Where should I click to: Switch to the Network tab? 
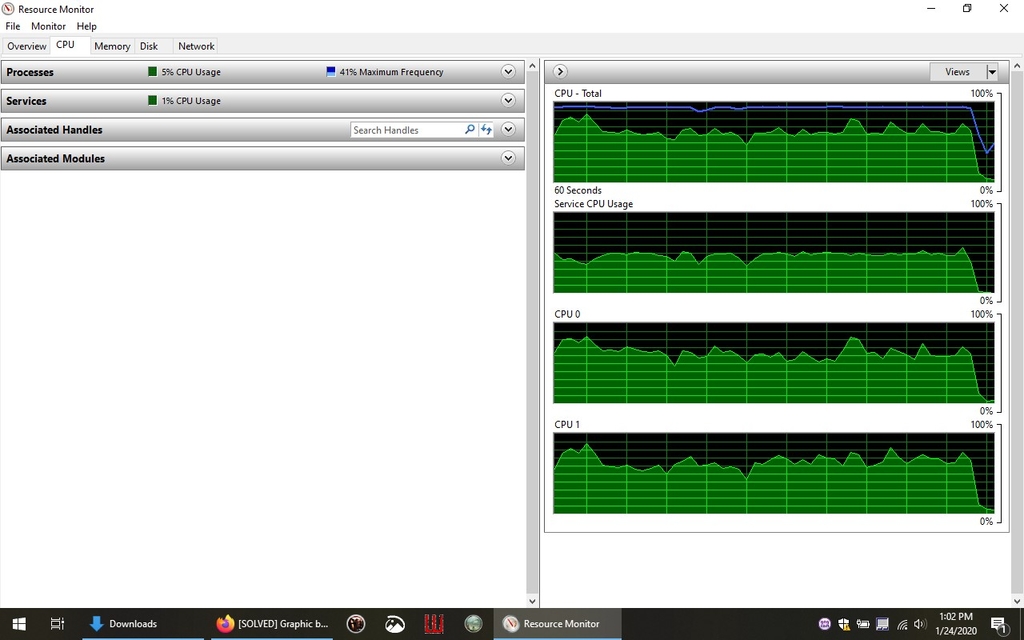196,46
